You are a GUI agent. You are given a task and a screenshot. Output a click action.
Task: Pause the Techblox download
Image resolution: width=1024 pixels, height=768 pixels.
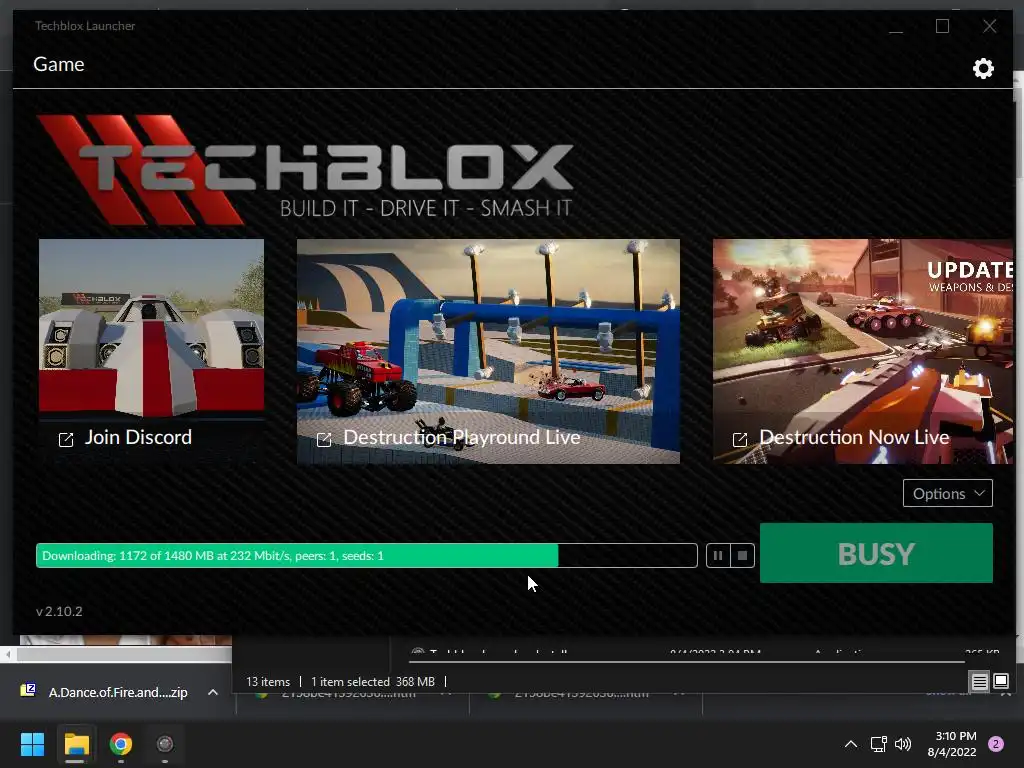pos(718,556)
